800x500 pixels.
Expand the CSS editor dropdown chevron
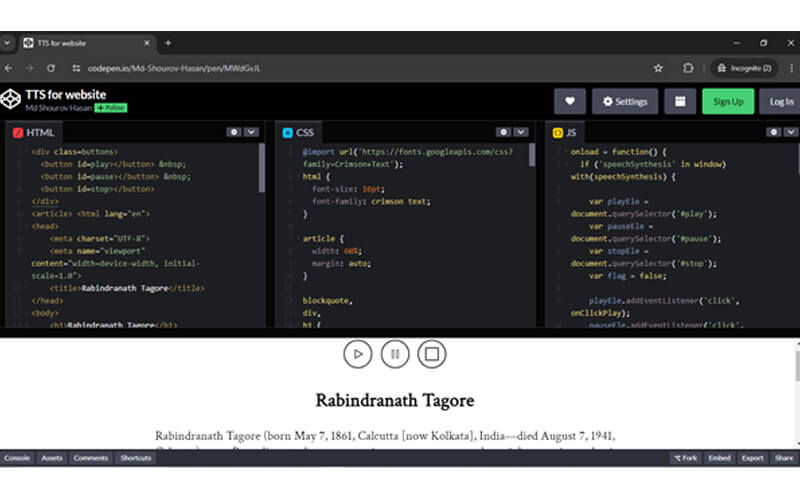[521, 132]
